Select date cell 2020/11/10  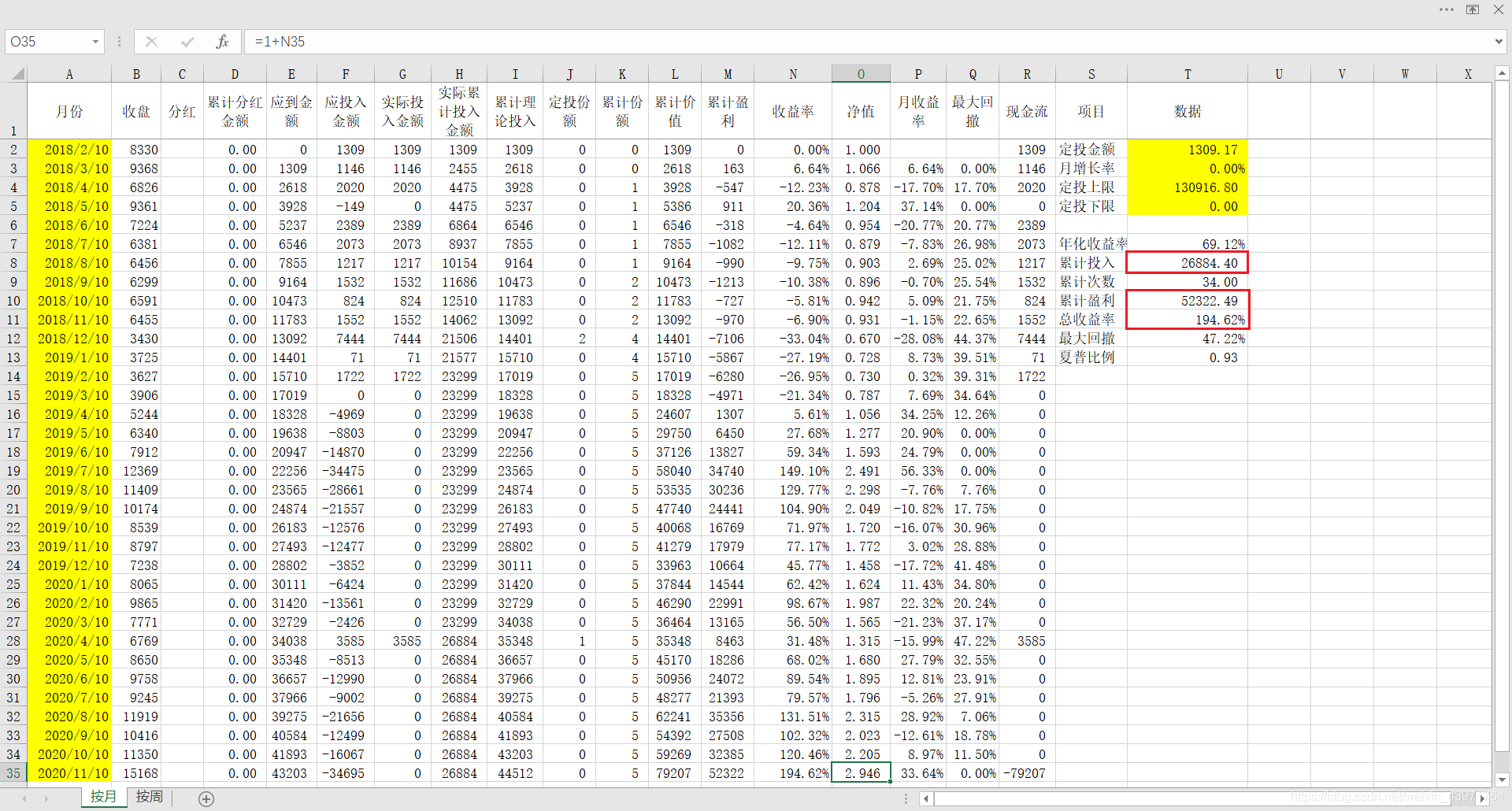point(69,773)
